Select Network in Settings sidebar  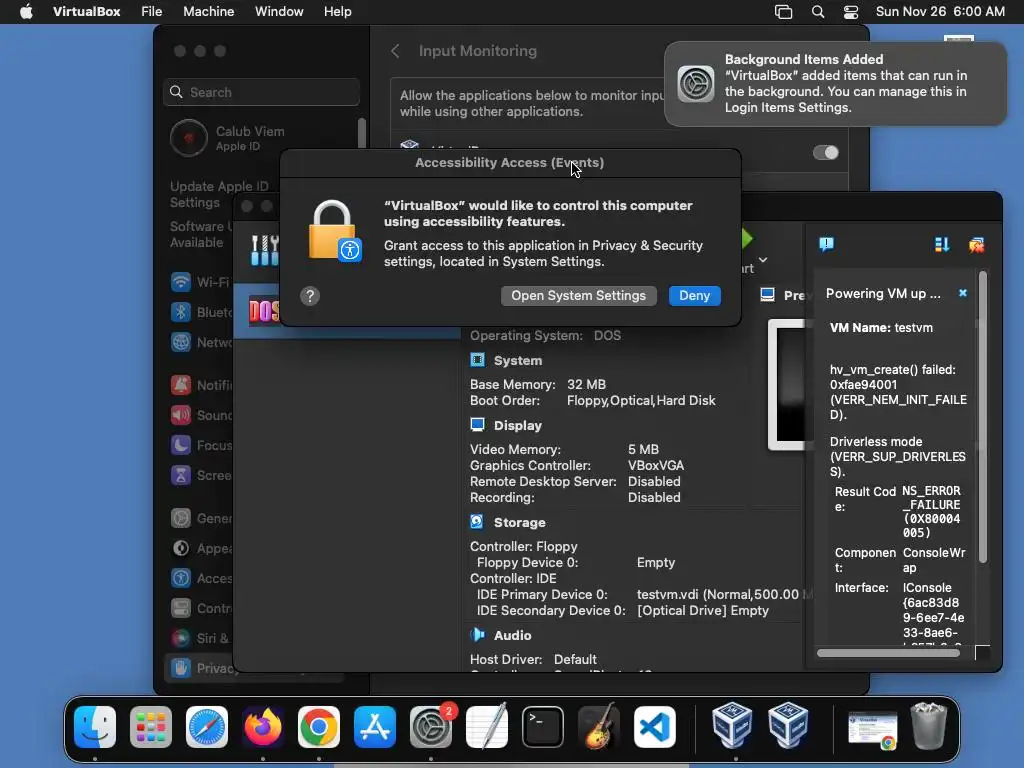[x=200, y=342]
